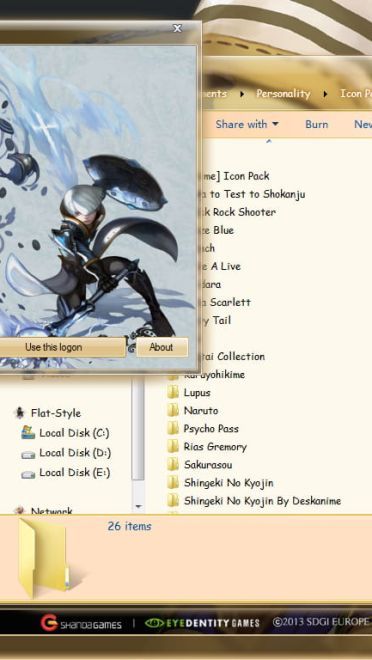Expand the arrow after Personality in address bar

[x=325, y=94]
